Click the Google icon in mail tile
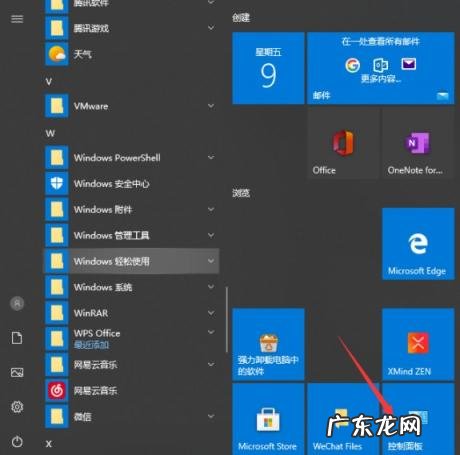The width and height of the screenshot is (460, 455). tap(353, 65)
